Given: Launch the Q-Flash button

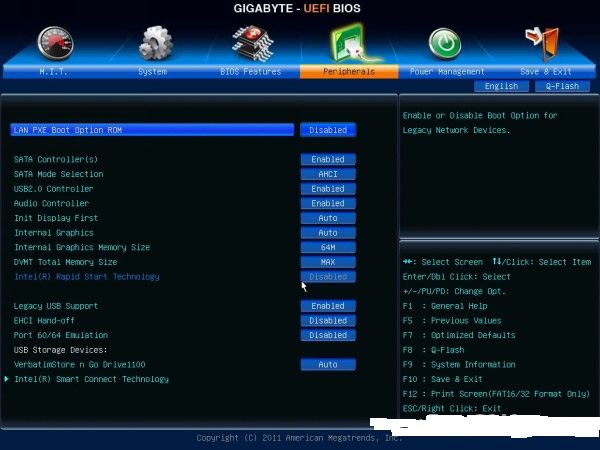Looking at the screenshot, I should tap(562, 86).
